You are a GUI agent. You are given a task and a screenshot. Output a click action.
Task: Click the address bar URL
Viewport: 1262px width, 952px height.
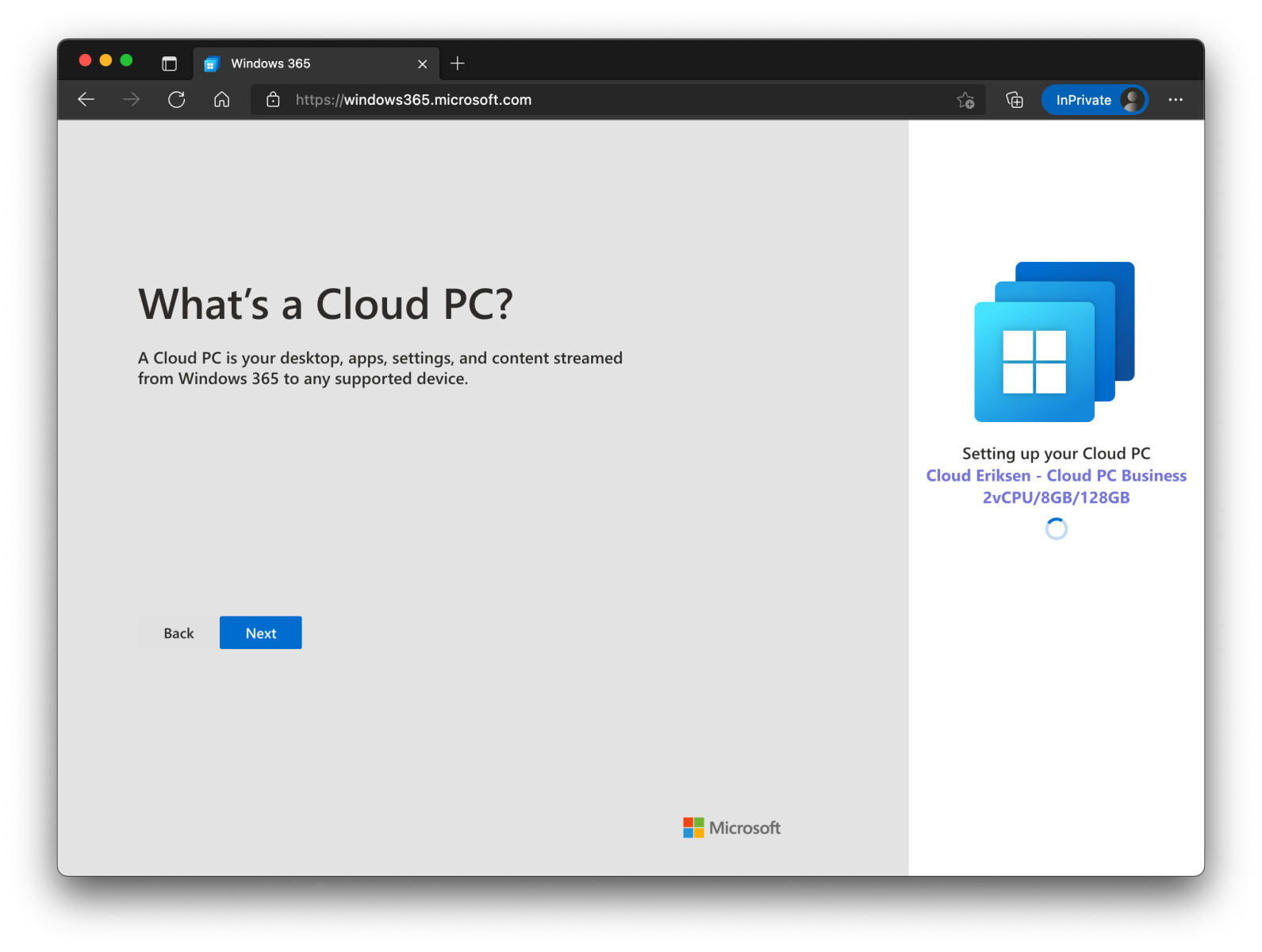413,100
